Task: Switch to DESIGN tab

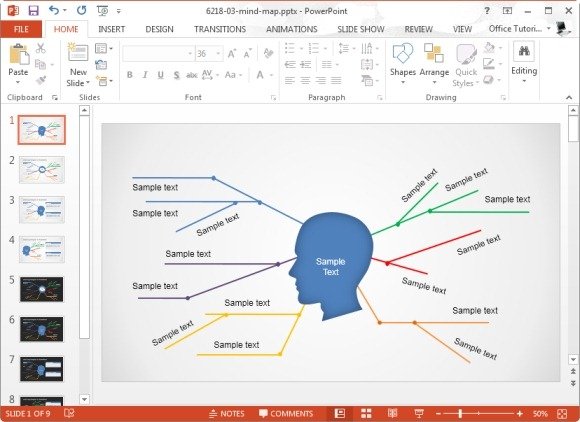Action: click(x=159, y=29)
